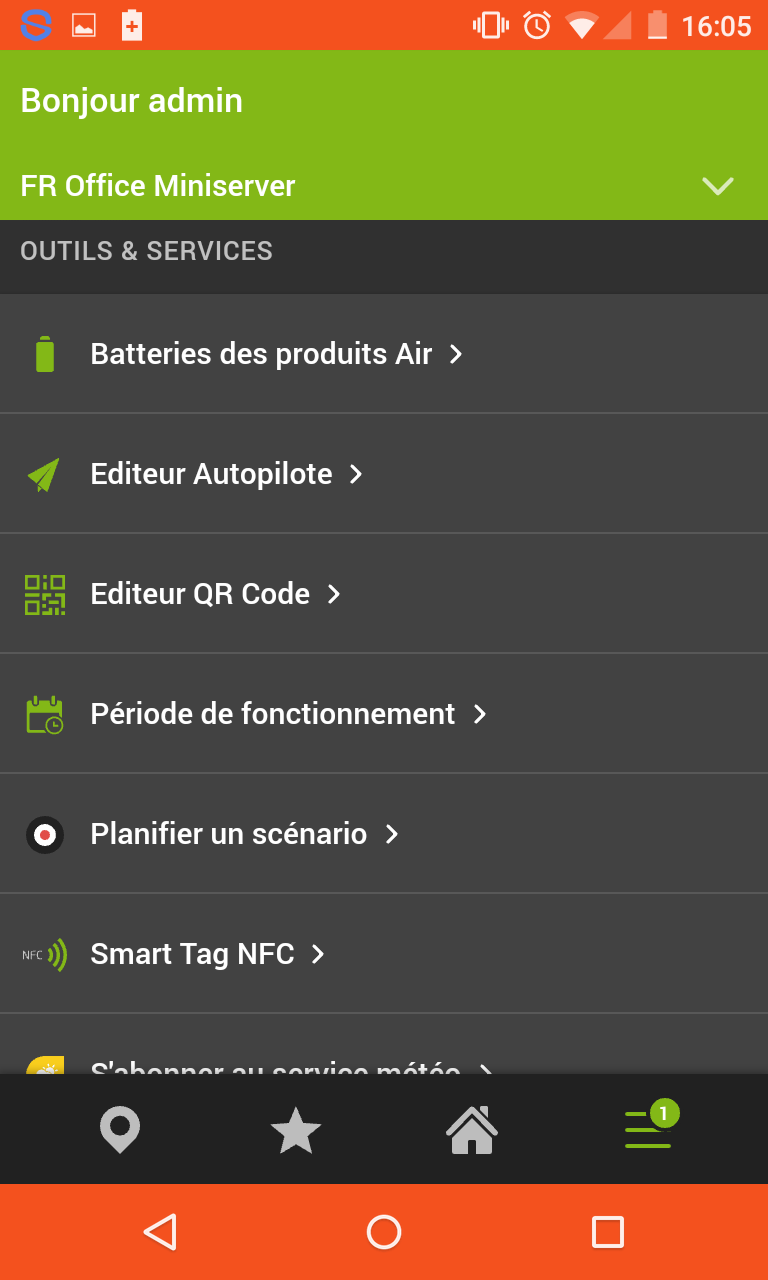Open Période de fonctionnement
This screenshot has width=768, height=1280.
click(x=272, y=714)
